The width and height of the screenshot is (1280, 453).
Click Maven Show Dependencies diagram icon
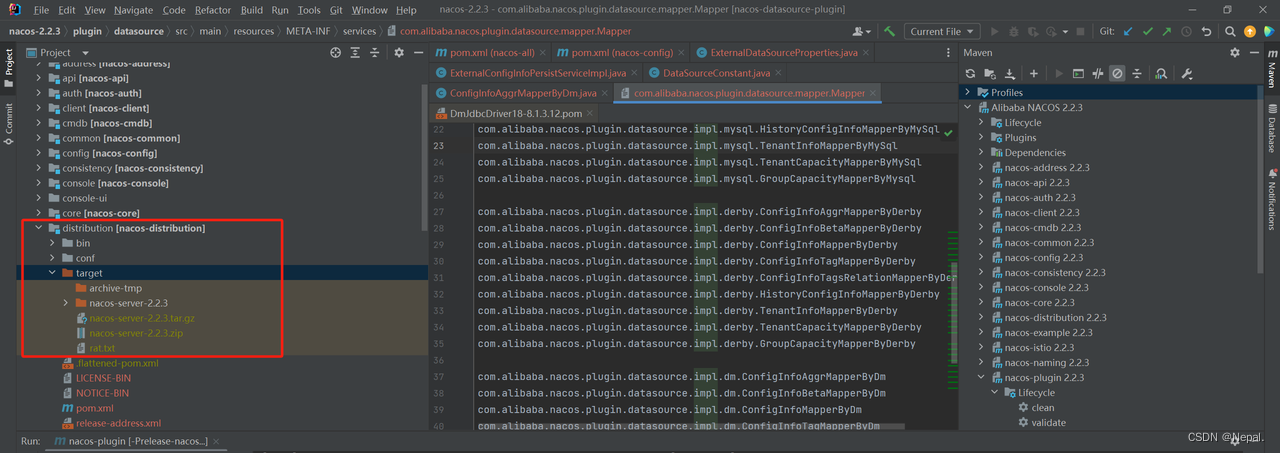1161,73
